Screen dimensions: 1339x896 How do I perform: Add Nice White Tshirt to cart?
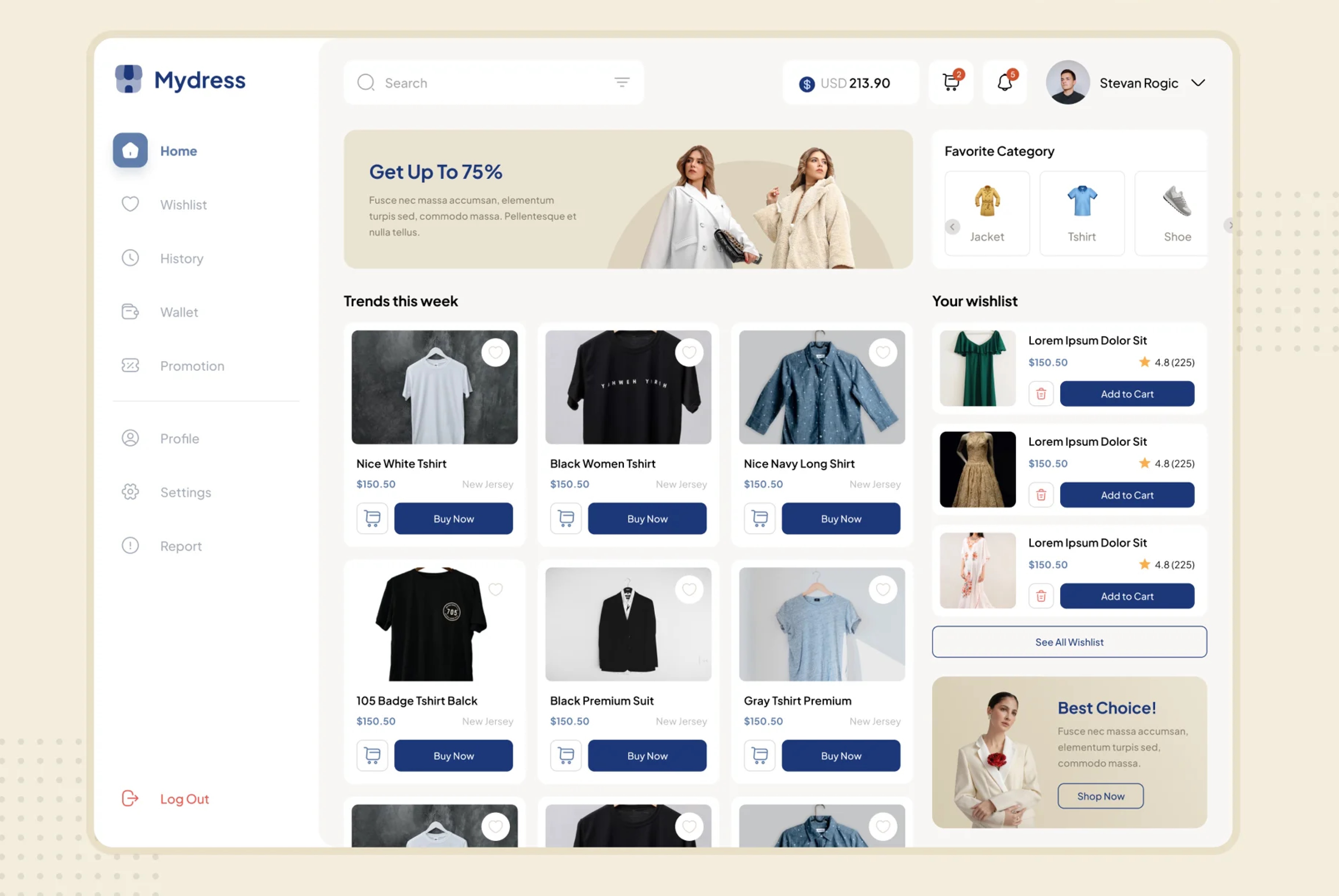[372, 518]
